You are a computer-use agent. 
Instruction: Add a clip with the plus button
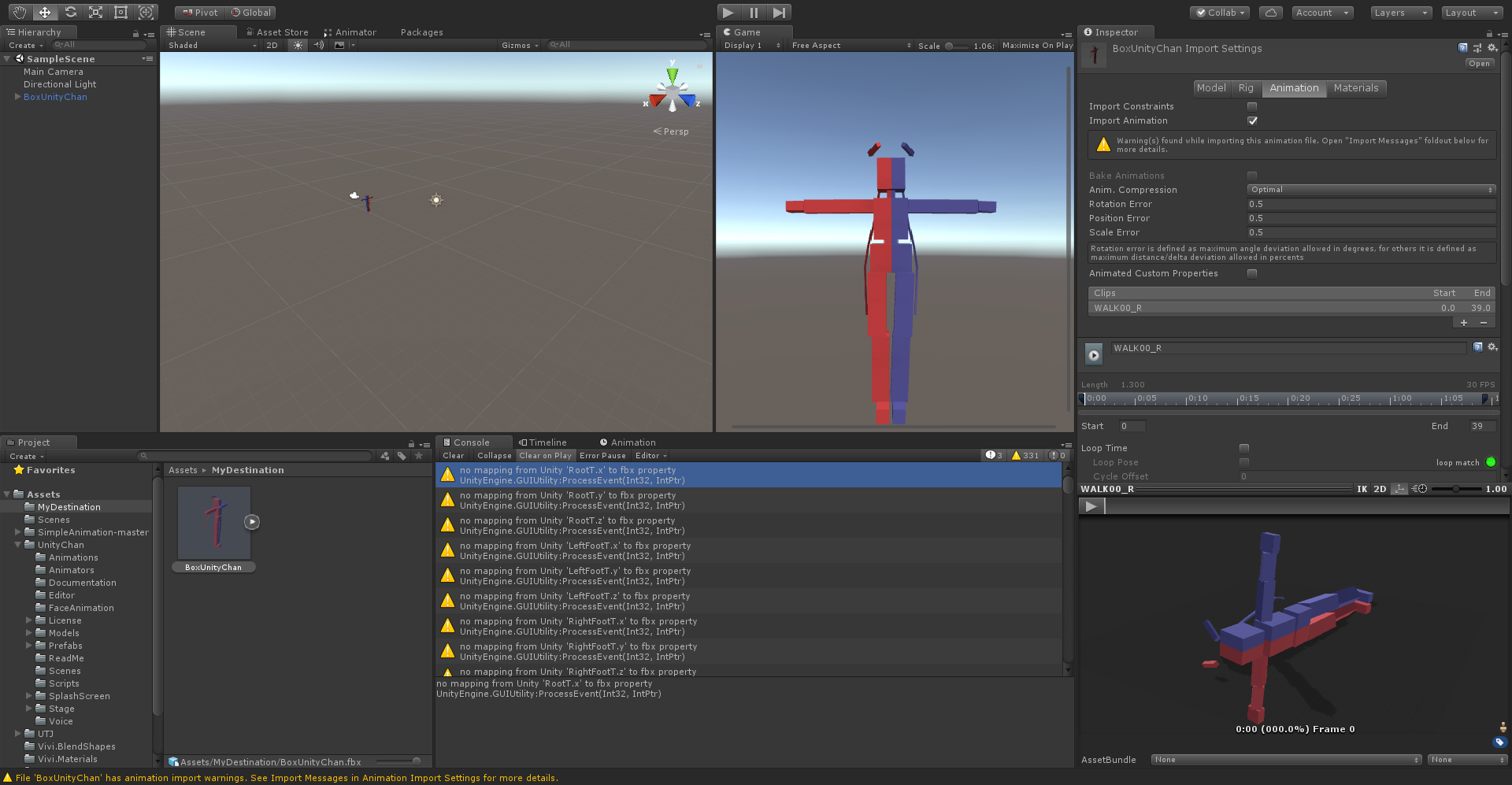[x=1464, y=322]
